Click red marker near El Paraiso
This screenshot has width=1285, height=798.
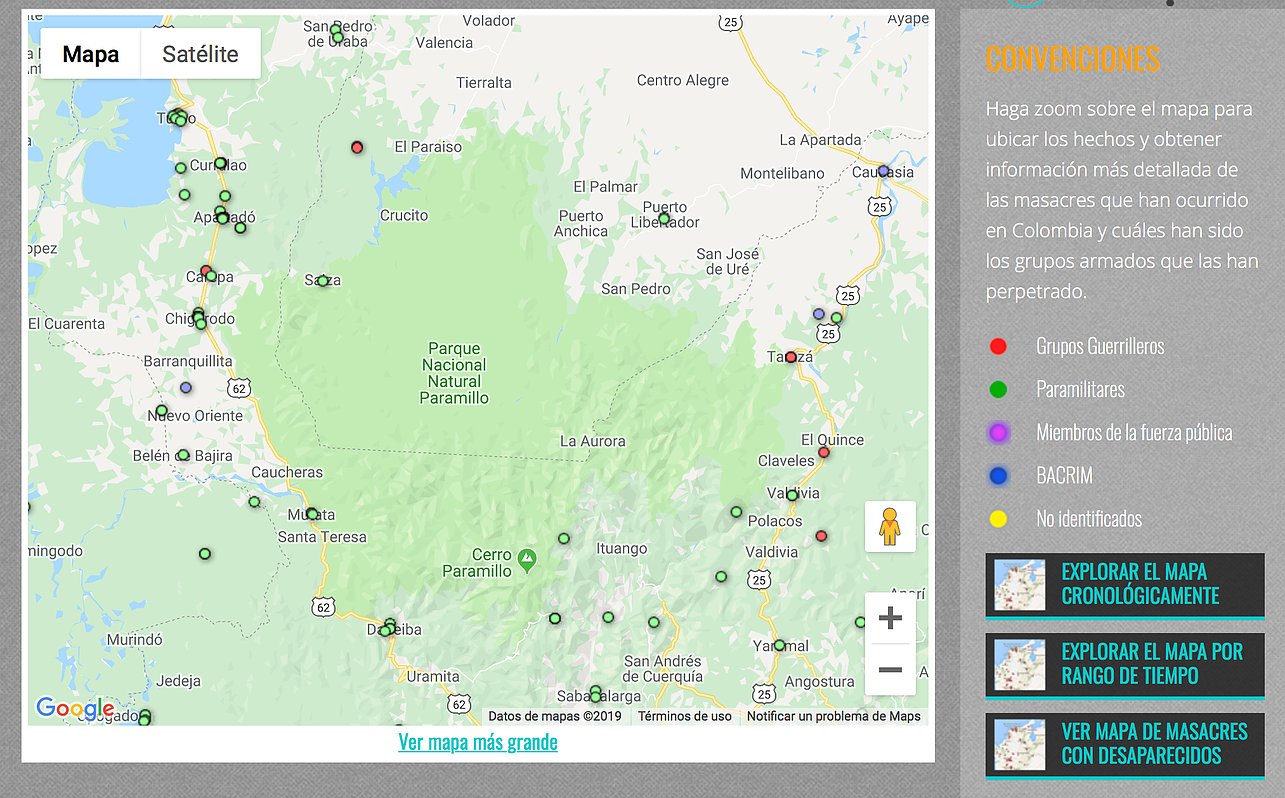(x=357, y=147)
